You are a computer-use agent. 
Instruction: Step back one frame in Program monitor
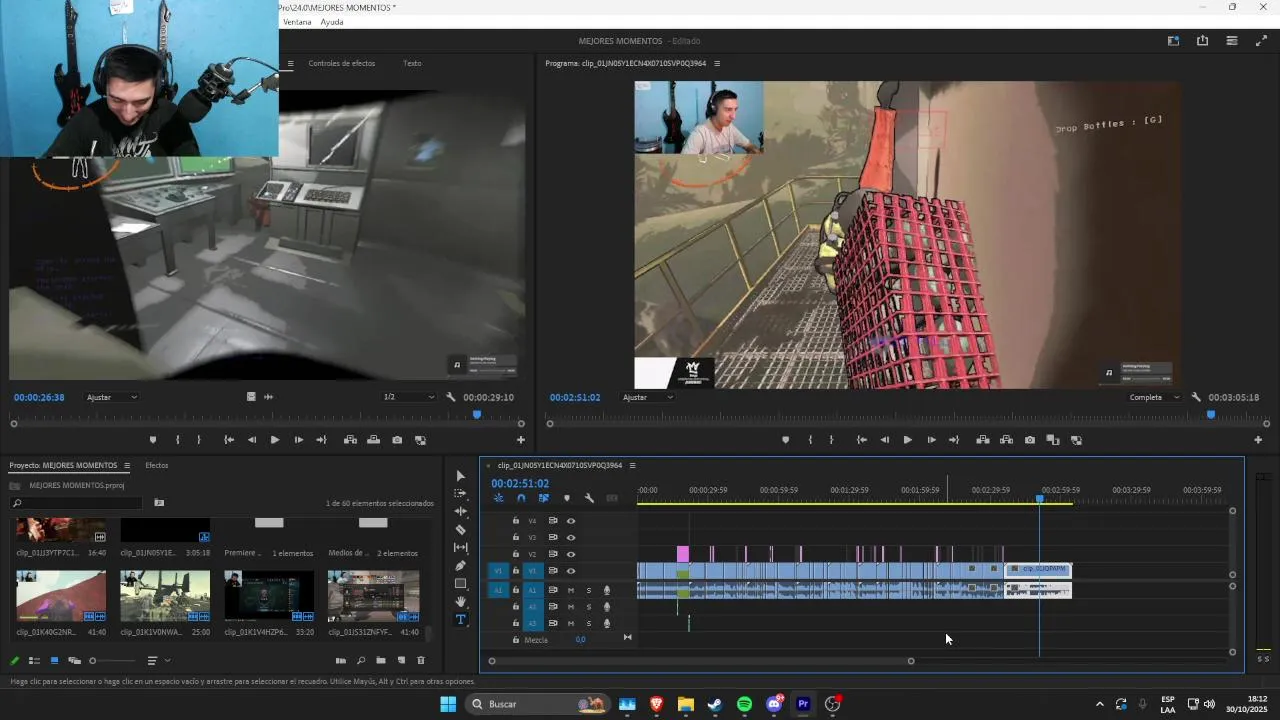(885, 440)
